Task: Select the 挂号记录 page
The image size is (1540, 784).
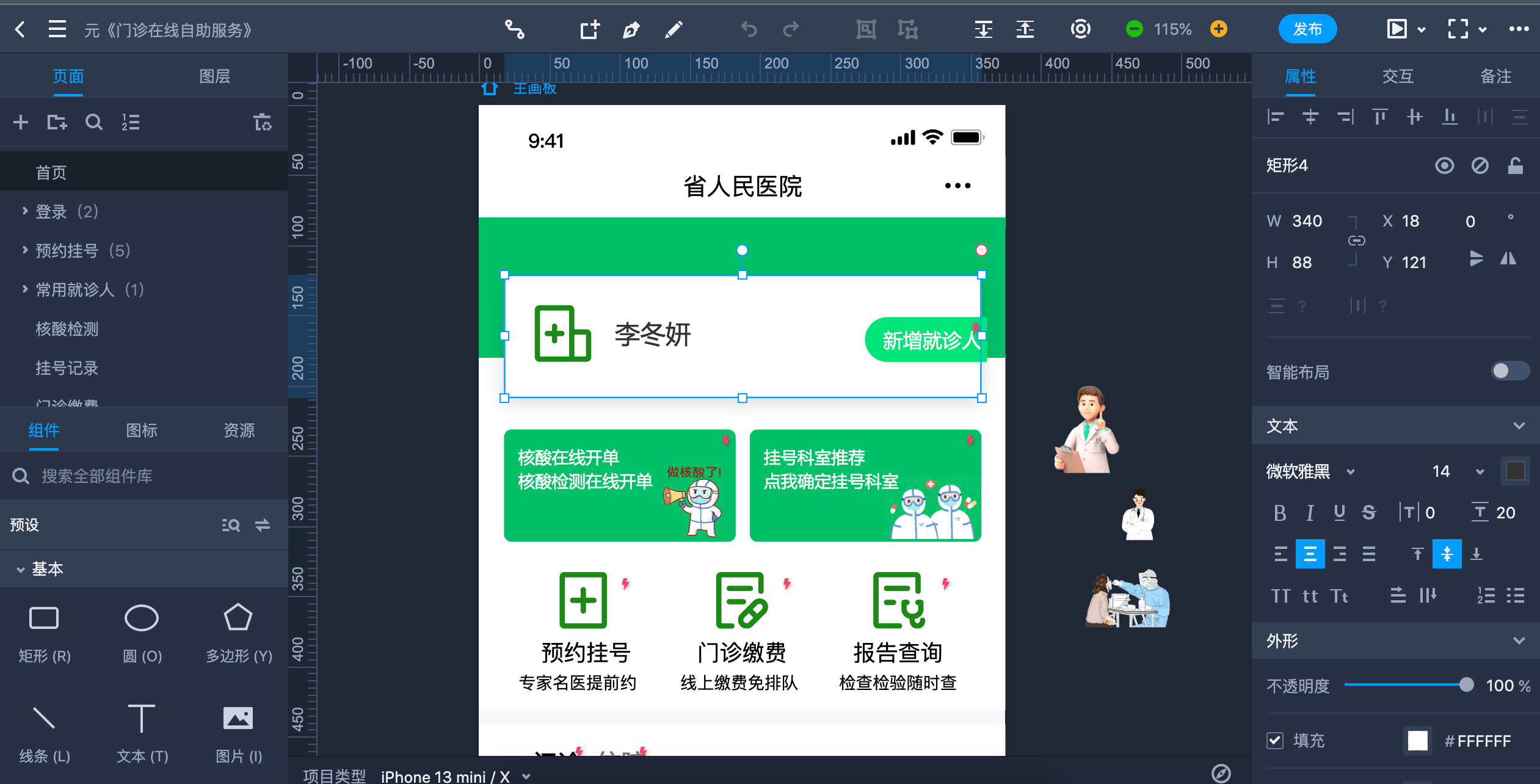Action: [67, 368]
